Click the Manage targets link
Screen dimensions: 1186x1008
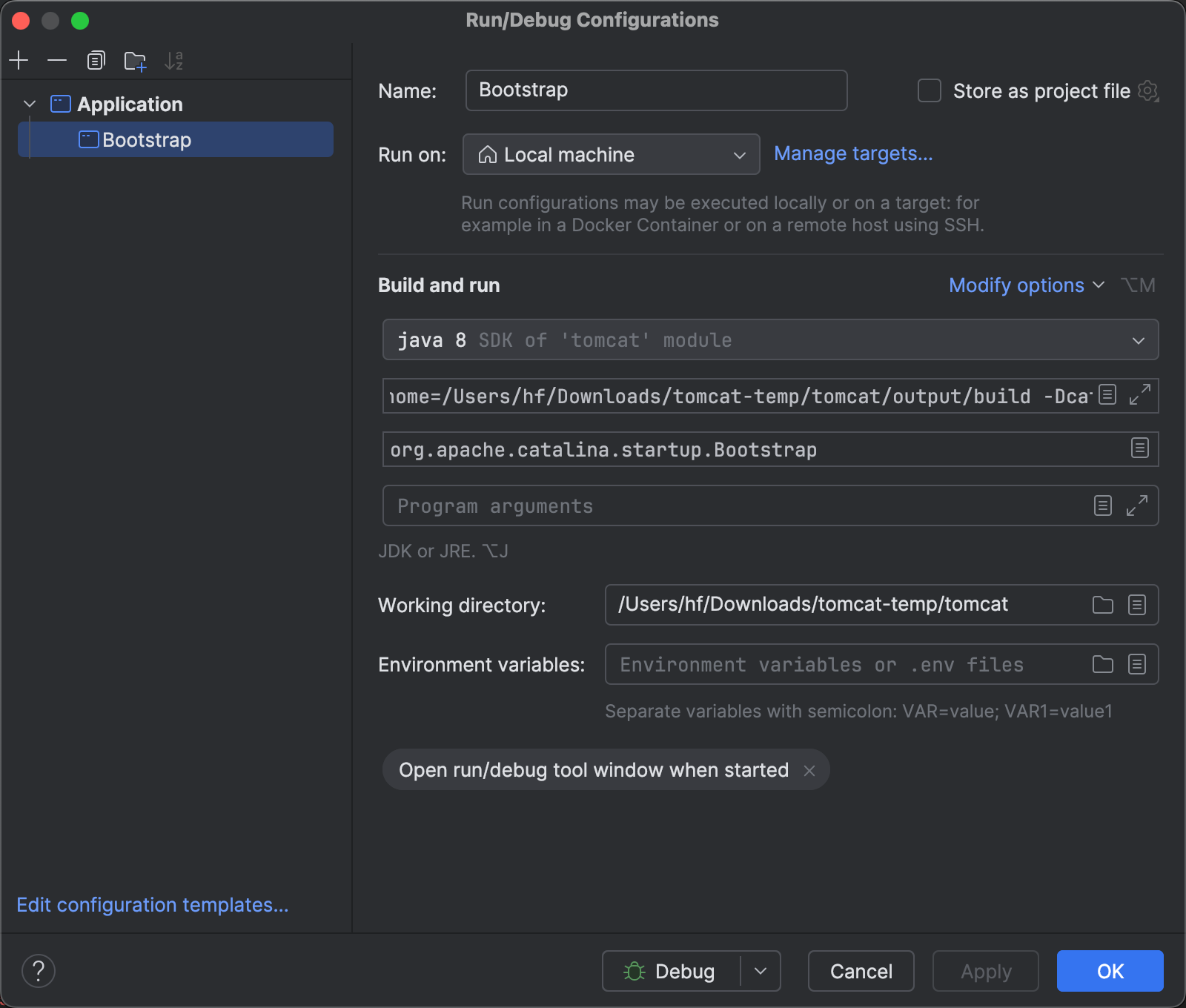(853, 153)
